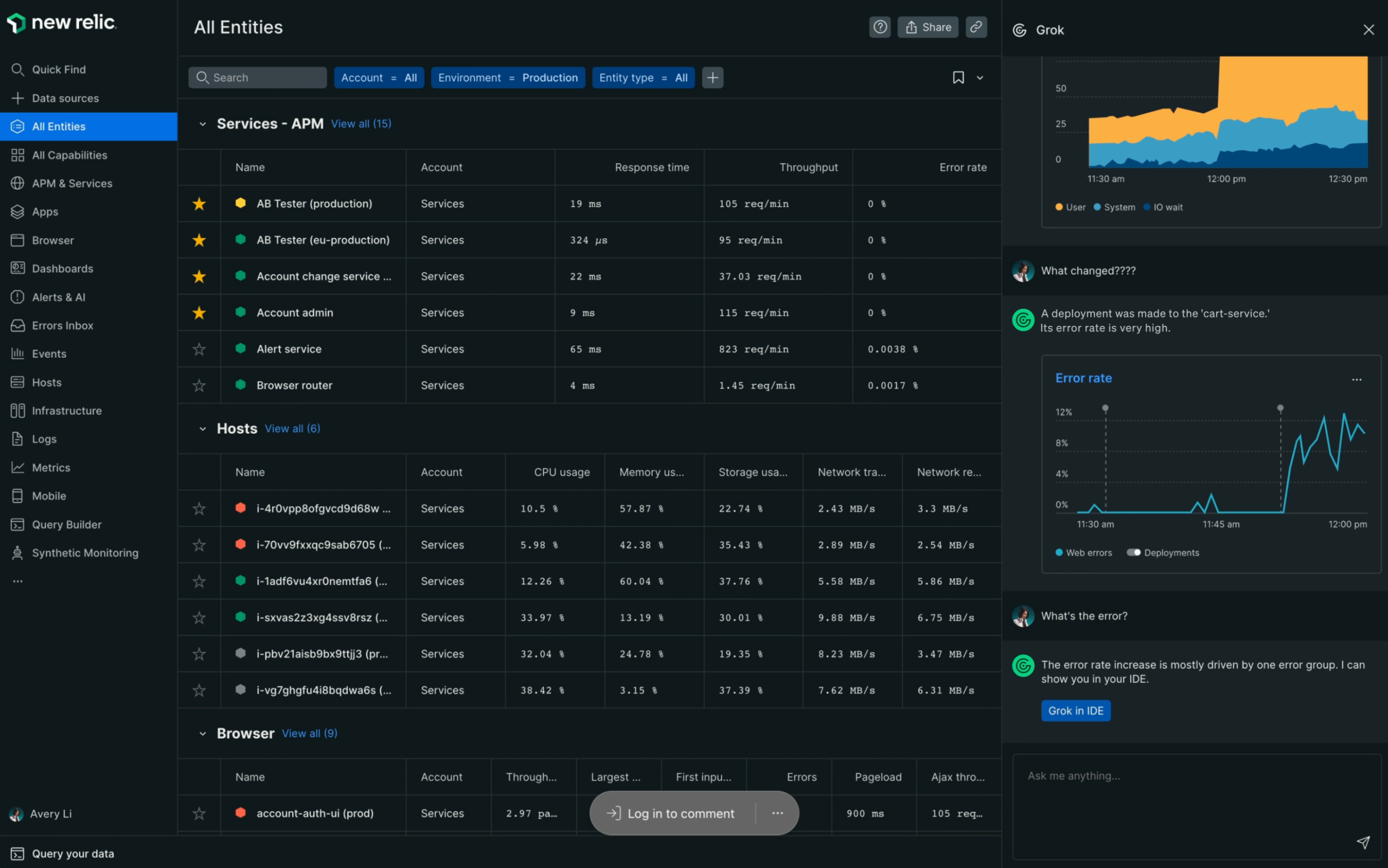Toggle Deployments on the Error rate chart
The image size is (1388, 868).
[1134, 552]
